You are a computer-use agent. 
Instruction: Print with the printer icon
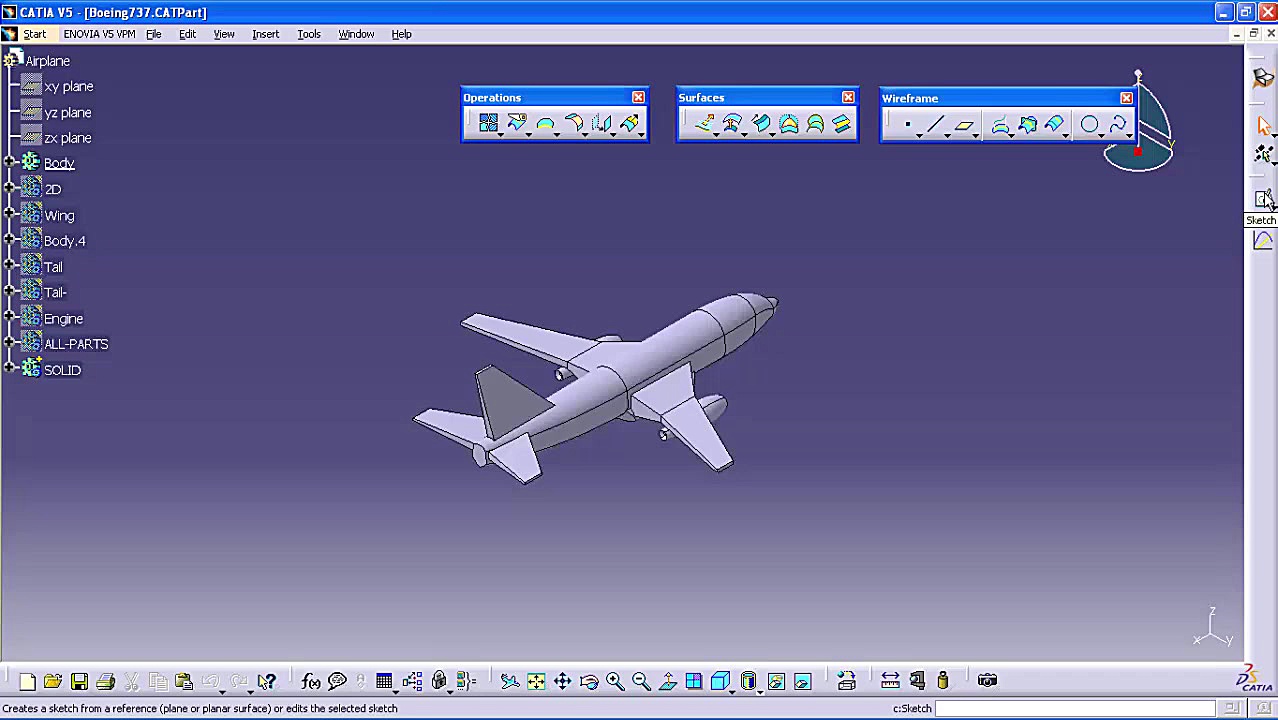(105, 681)
